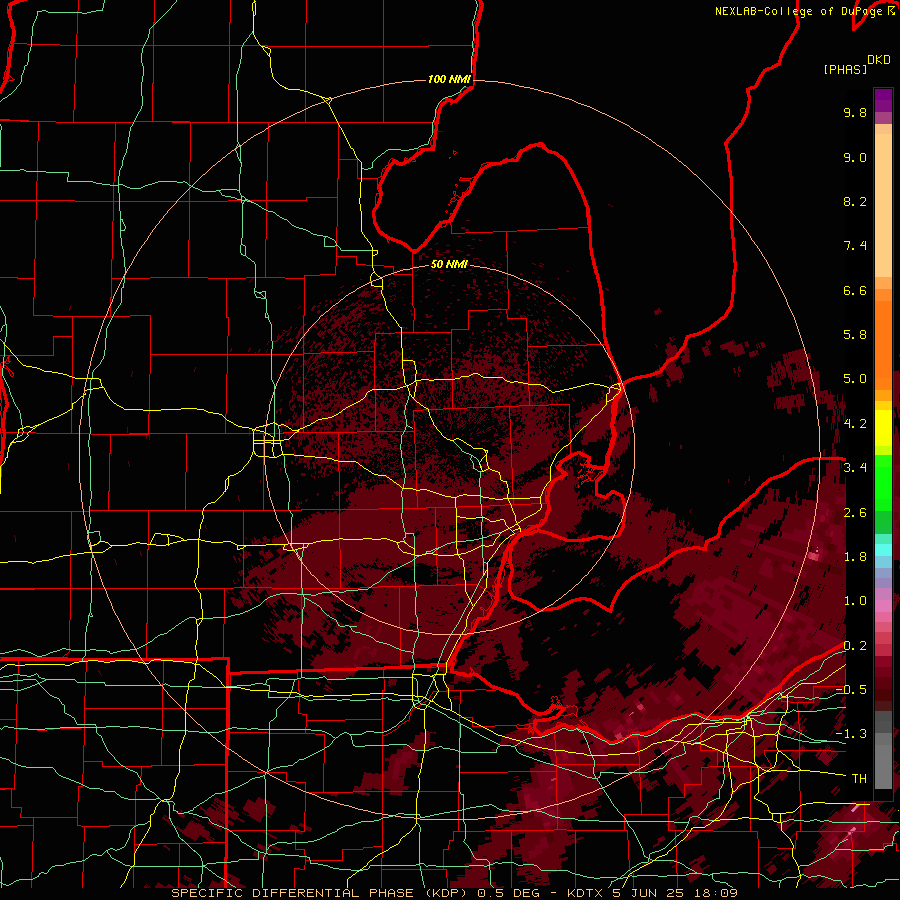This screenshot has height=900, width=900.
Task: Click the NEXLAB-College of DuPage credit text
Action: point(798,11)
